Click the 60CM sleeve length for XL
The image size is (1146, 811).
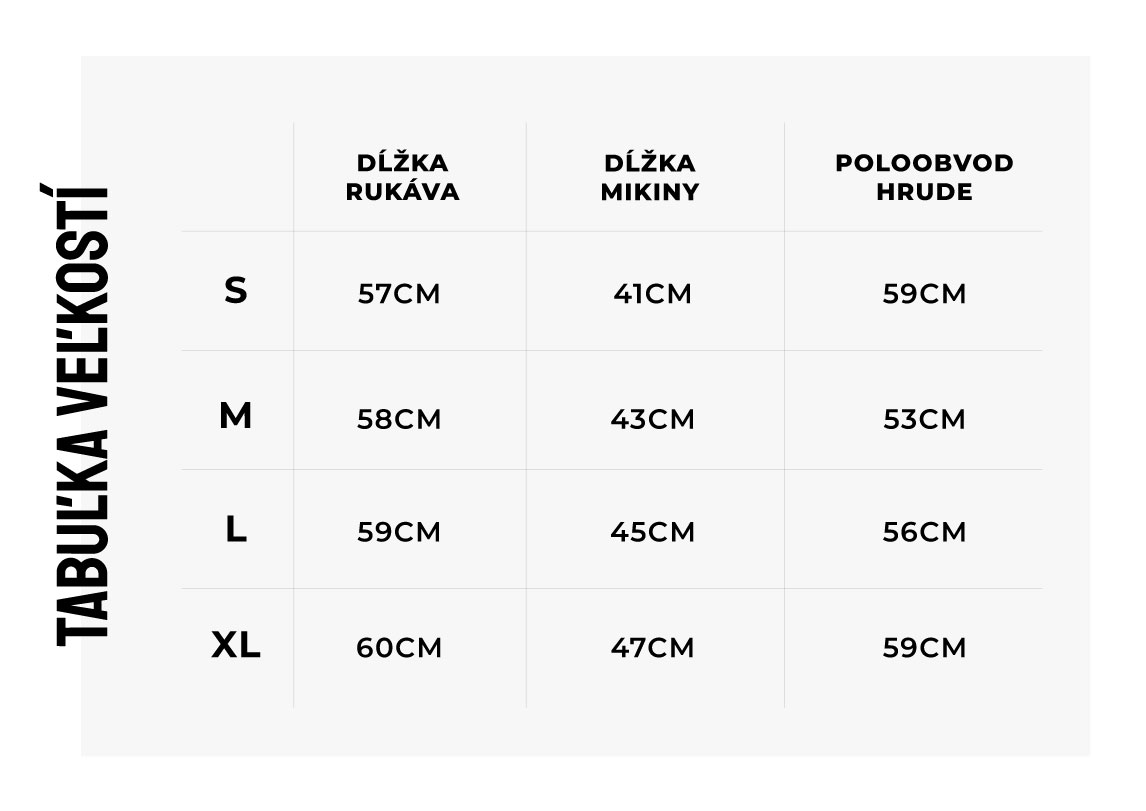(399, 648)
